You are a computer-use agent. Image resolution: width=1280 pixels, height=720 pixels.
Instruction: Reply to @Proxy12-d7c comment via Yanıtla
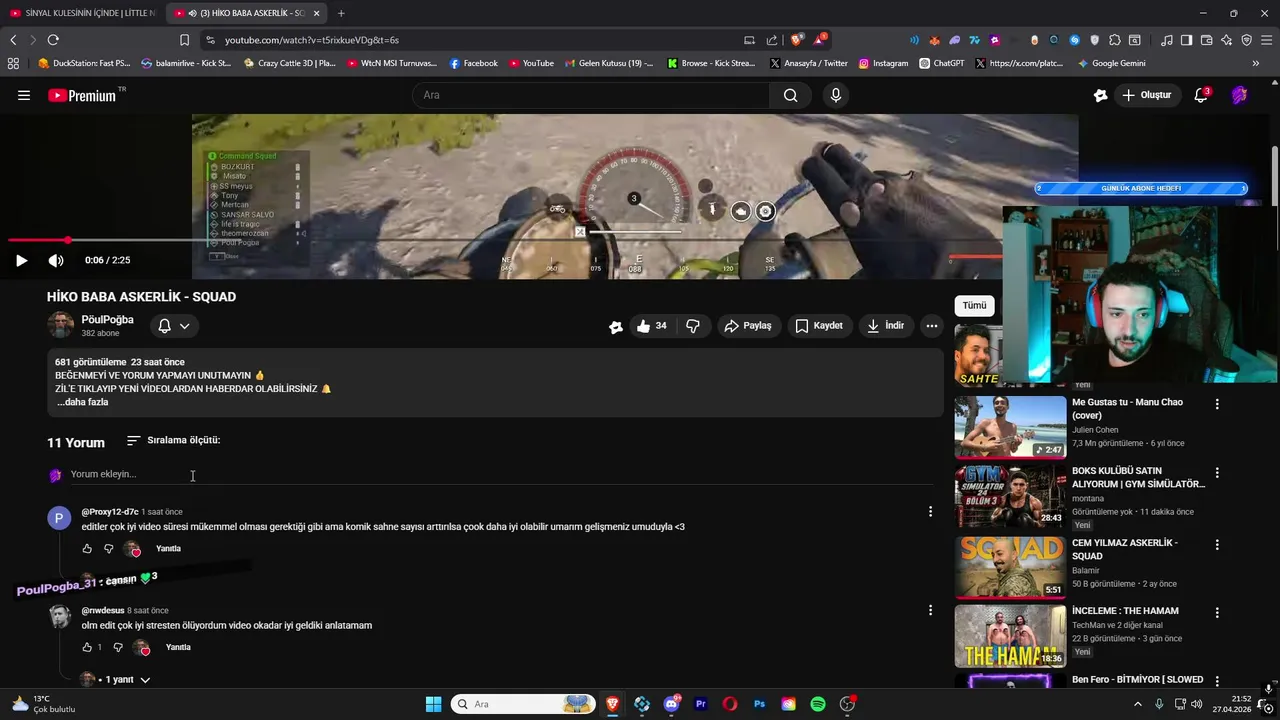click(168, 549)
